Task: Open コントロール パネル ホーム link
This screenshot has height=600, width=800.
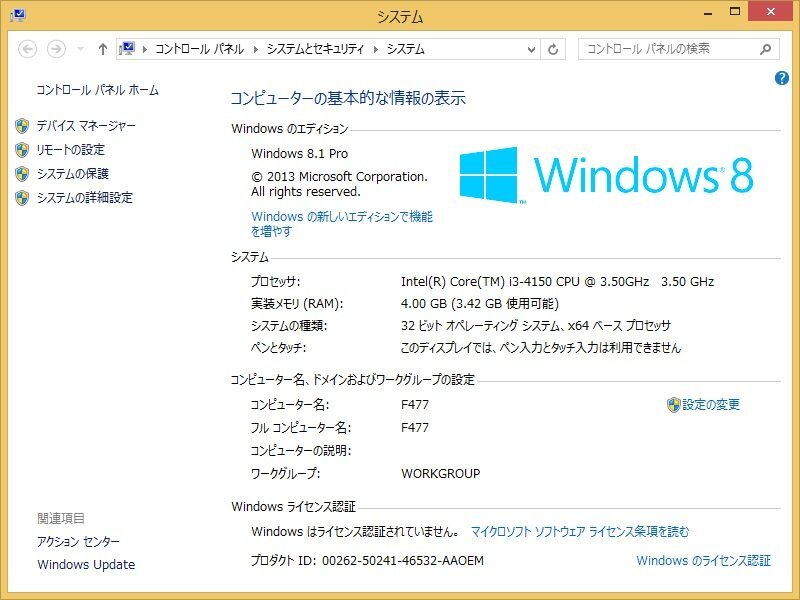Action: click(97, 90)
